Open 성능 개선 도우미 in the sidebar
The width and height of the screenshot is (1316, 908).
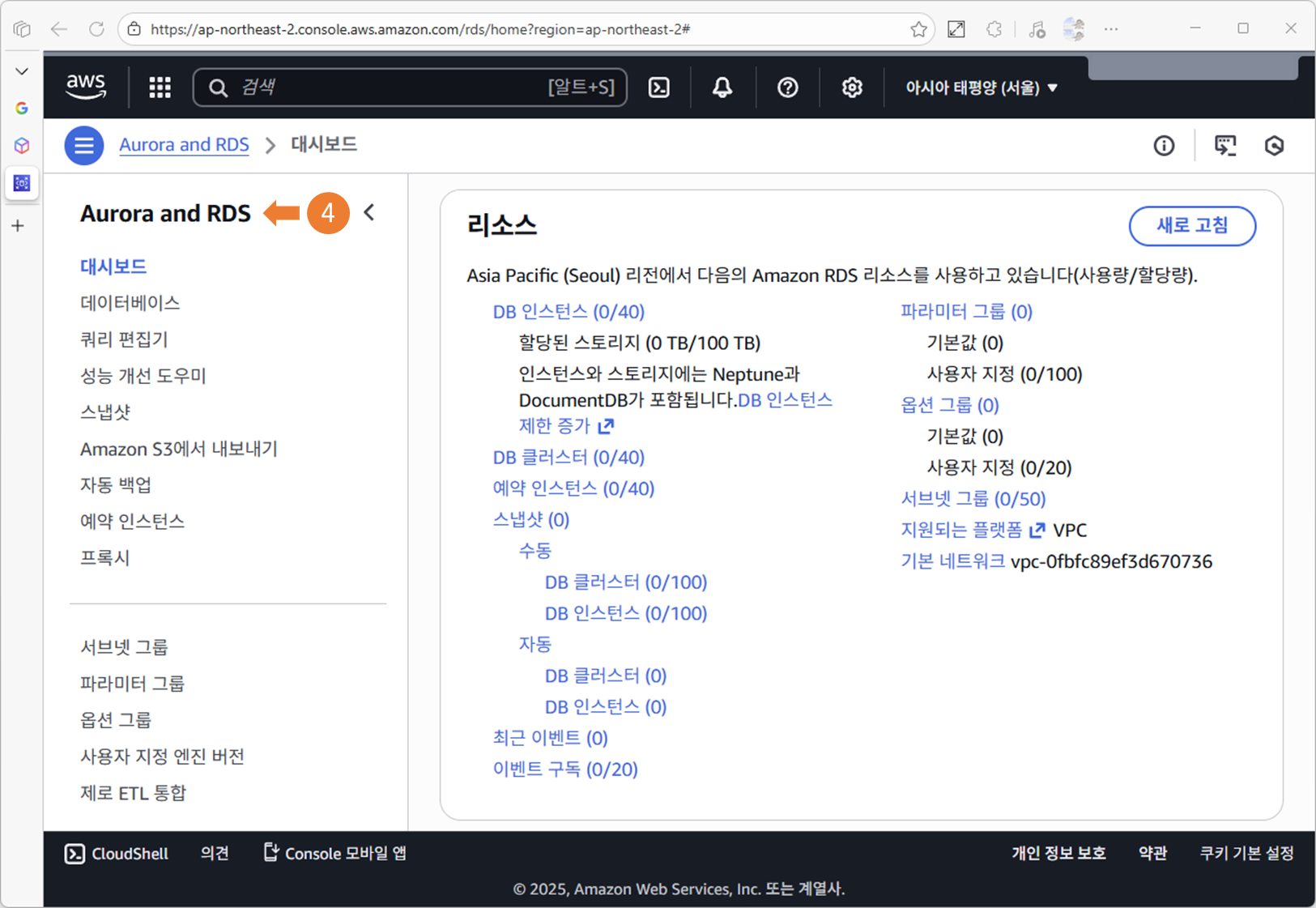point(143,376)
